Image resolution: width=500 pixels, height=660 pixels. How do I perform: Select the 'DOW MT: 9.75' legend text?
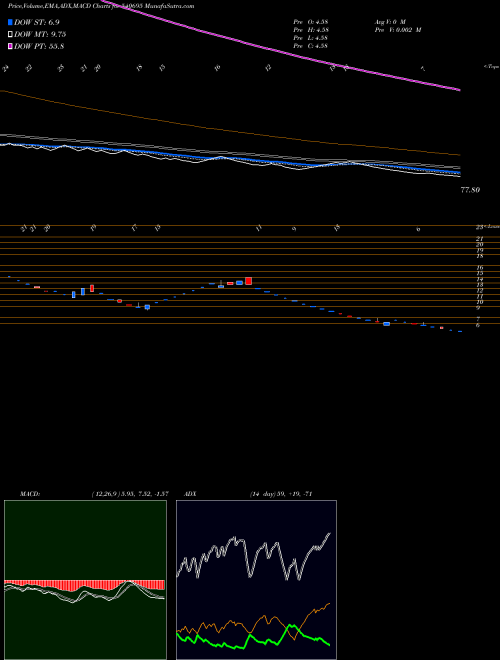tap(40, 35)
